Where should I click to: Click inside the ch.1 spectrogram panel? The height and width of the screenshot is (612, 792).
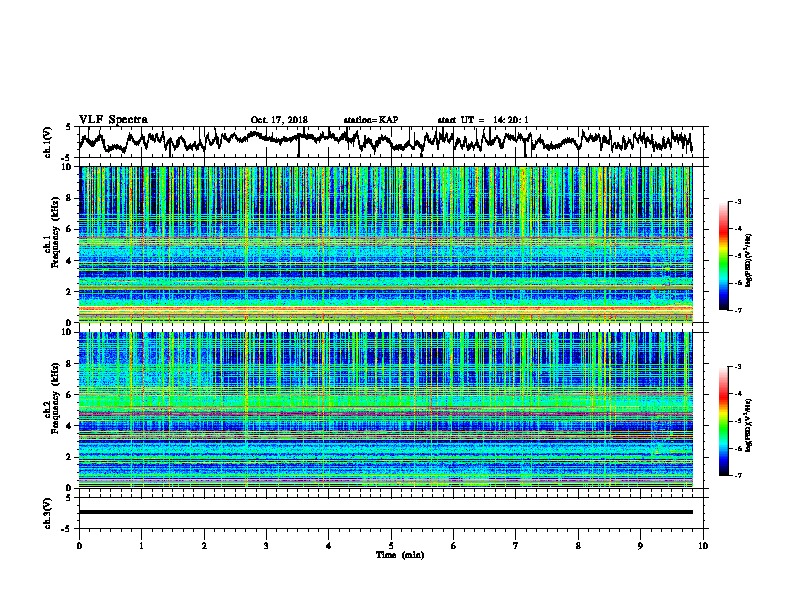[x=385, y=244]
